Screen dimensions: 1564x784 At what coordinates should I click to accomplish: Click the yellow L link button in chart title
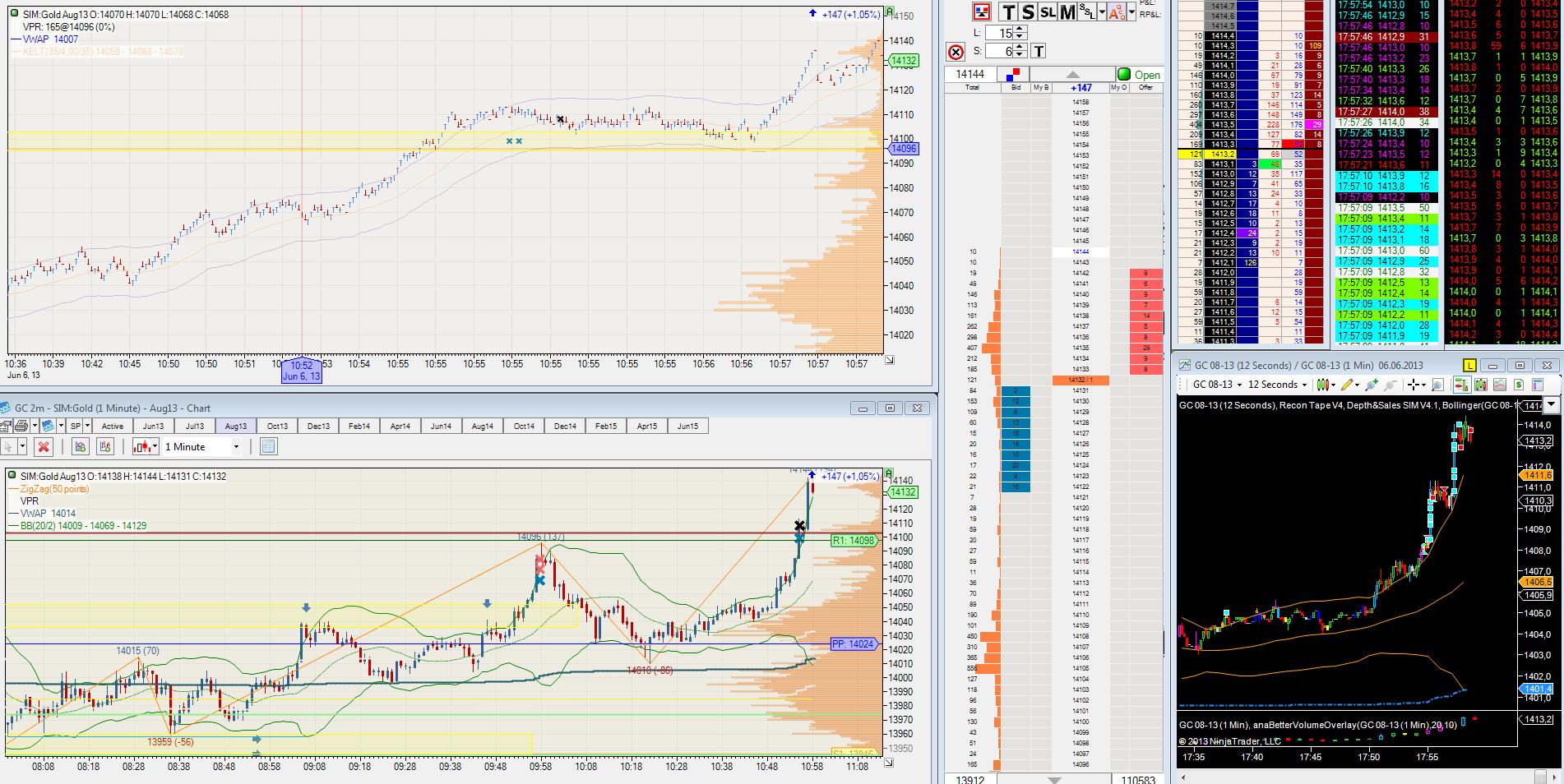(1469, 365)
